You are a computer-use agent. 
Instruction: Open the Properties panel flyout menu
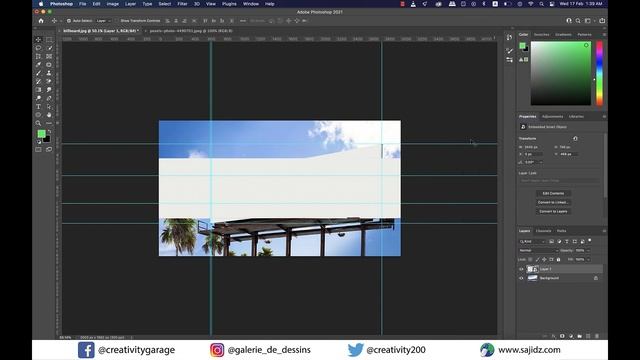point(604,116)
